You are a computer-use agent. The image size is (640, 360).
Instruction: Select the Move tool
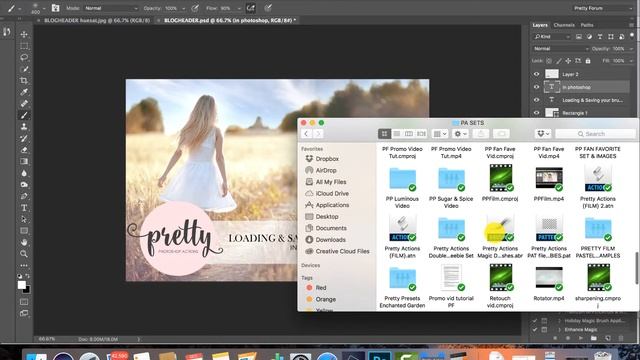[24, 34]
